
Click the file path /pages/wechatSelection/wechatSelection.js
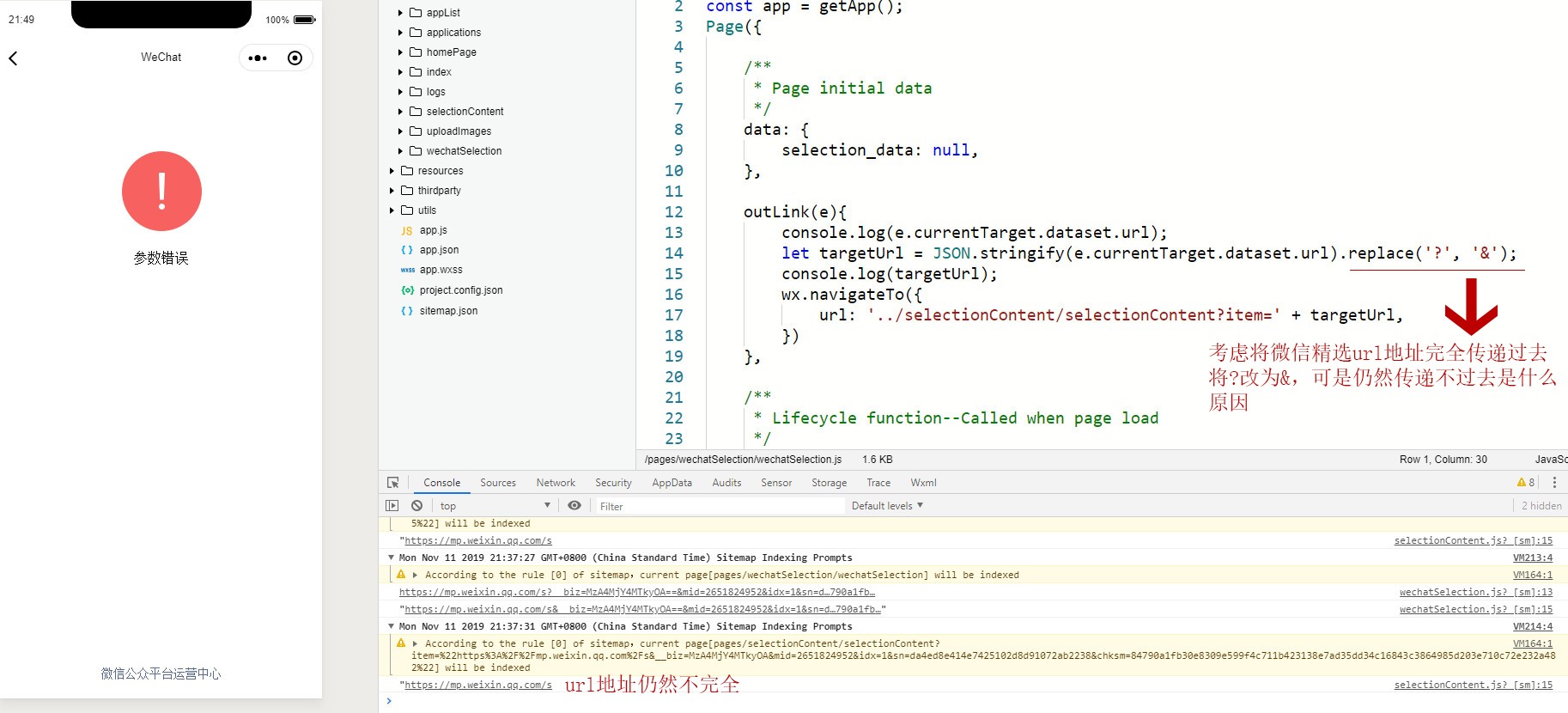(x=743, y=460)
